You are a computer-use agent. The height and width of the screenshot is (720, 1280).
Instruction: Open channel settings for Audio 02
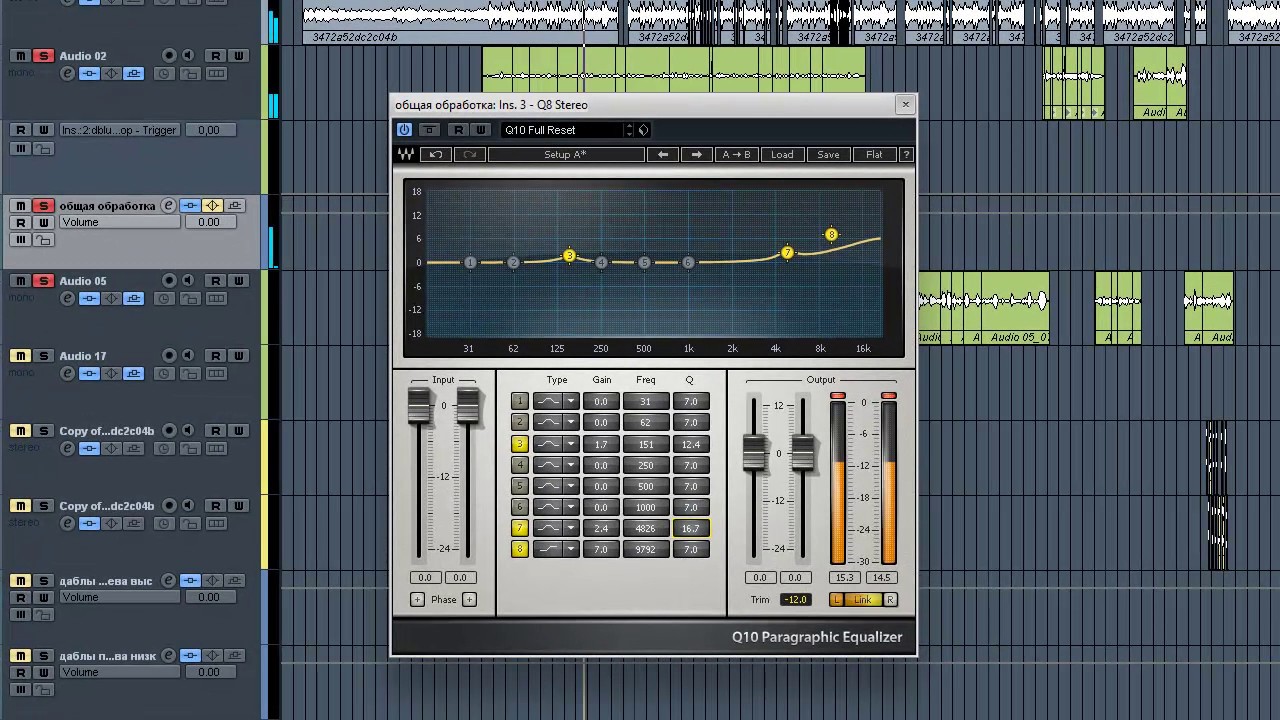click(x=67, y=74)
